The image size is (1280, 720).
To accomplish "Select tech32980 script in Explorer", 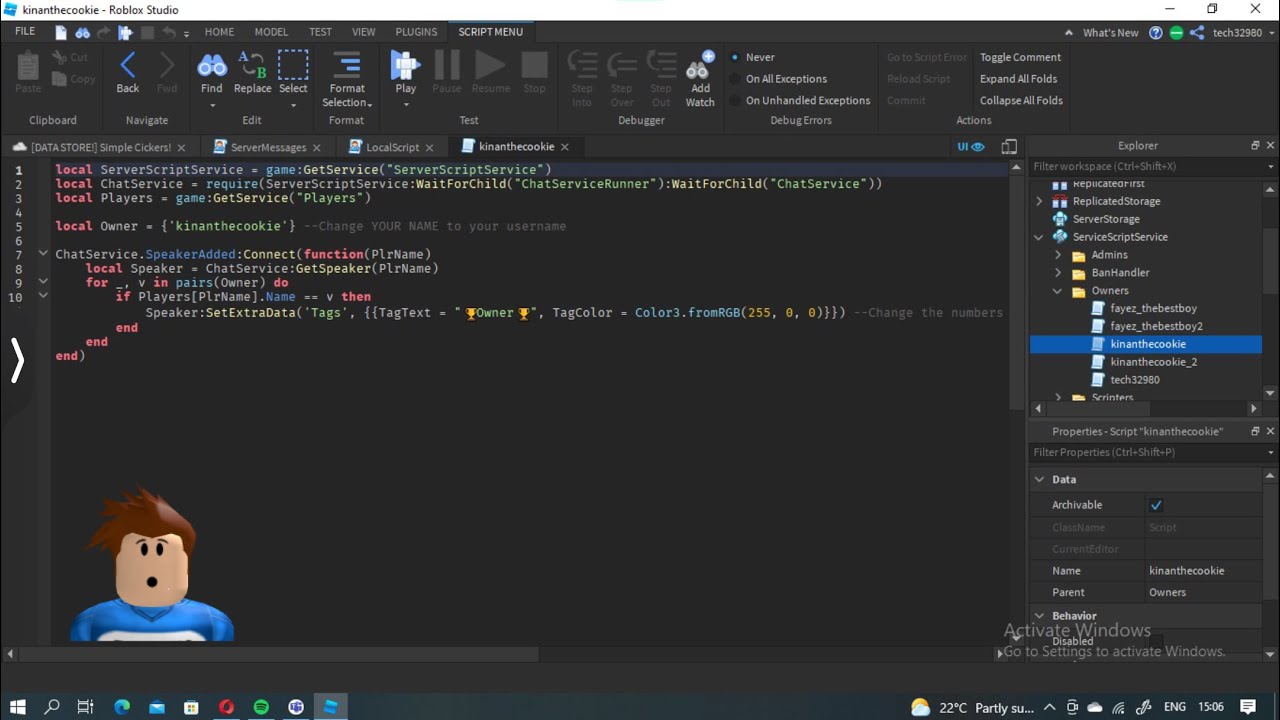I will tap(1134, 380).
